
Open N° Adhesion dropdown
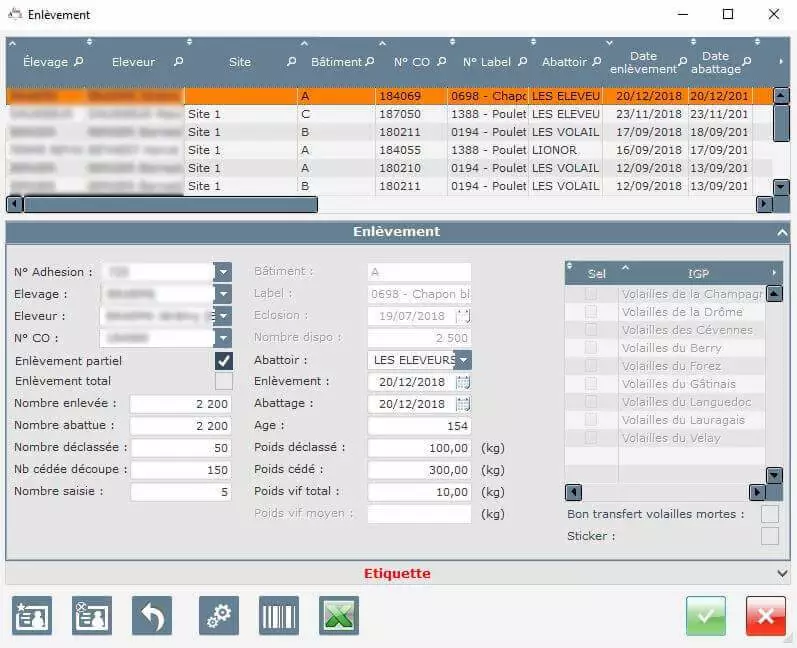[x=223, y=272]
